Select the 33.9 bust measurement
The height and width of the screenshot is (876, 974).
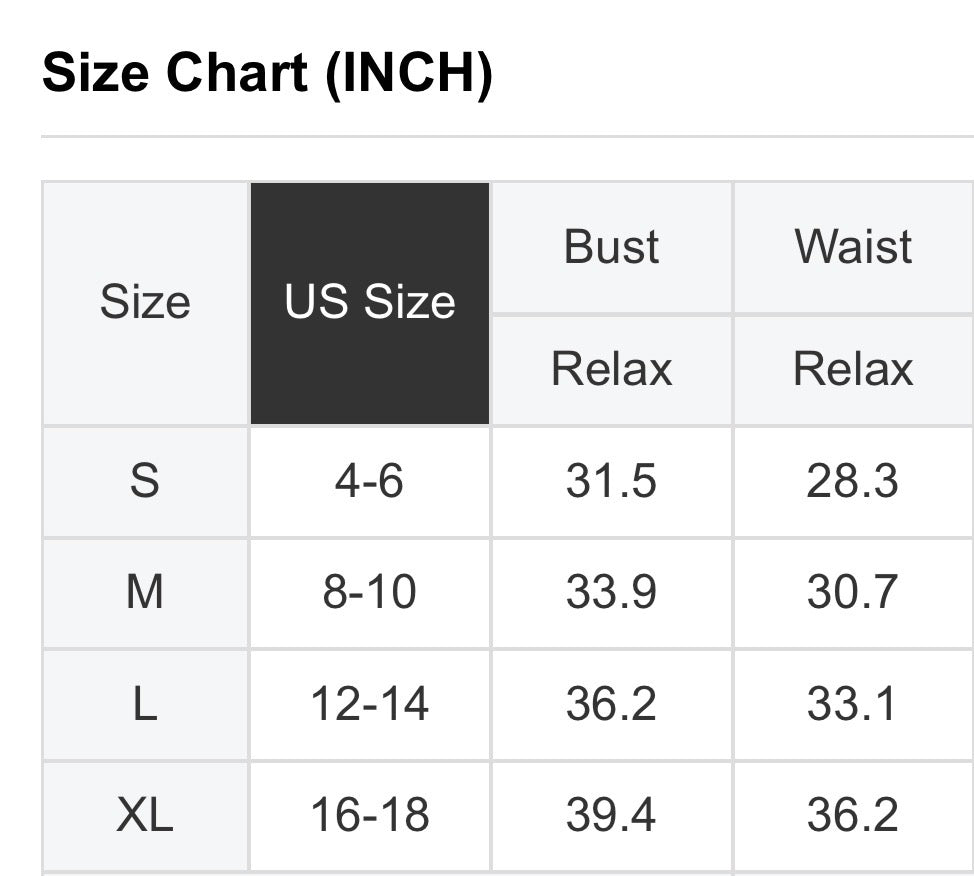click(611, 593)
